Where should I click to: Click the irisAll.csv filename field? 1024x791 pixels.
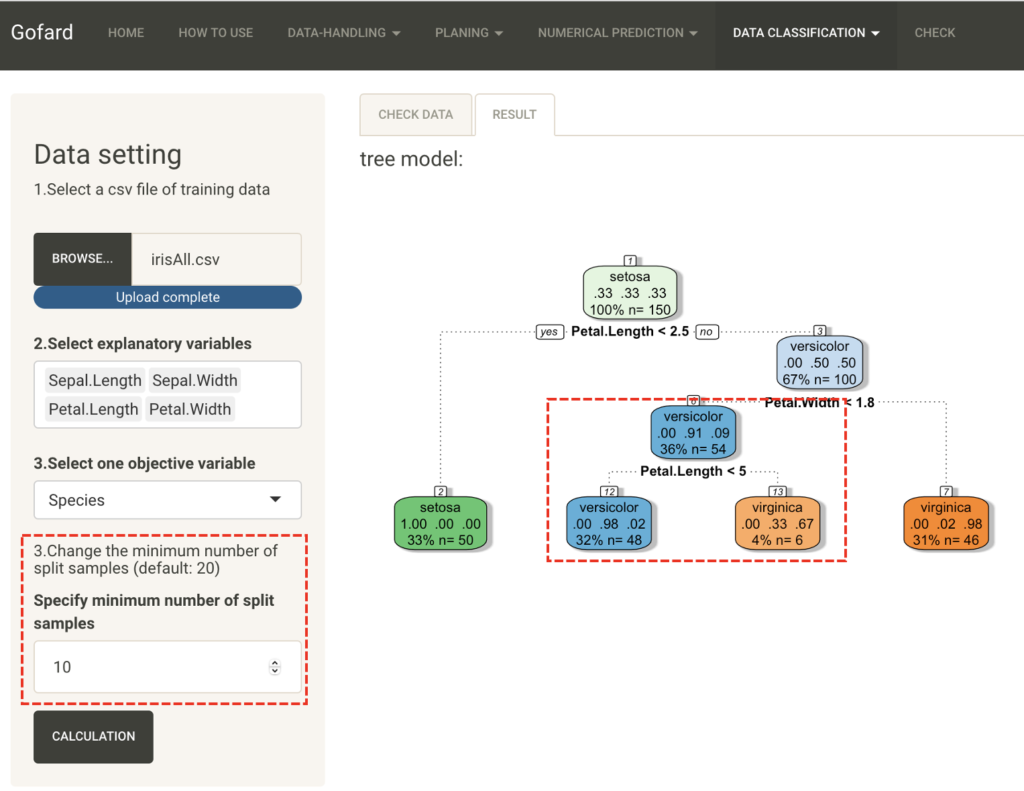tap(217, 259)
